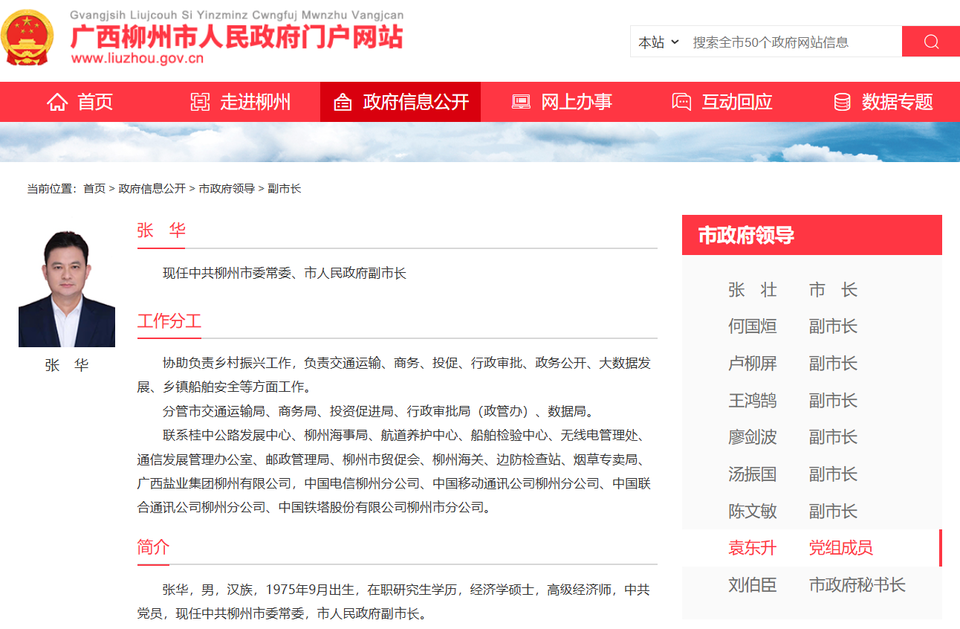Click the 网上办事 computer icon

point(520,102)
